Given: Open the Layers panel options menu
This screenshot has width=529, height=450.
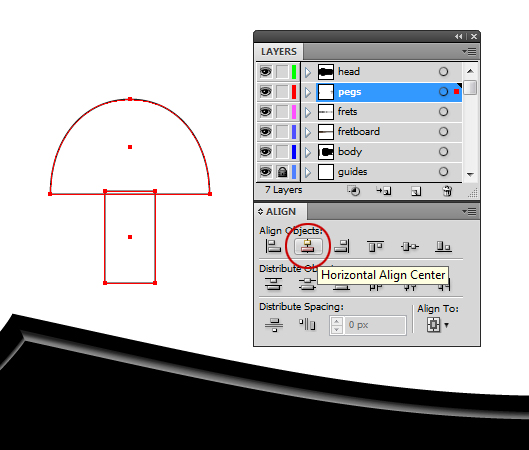Looking at the screenshot, I should coord(469,52).
